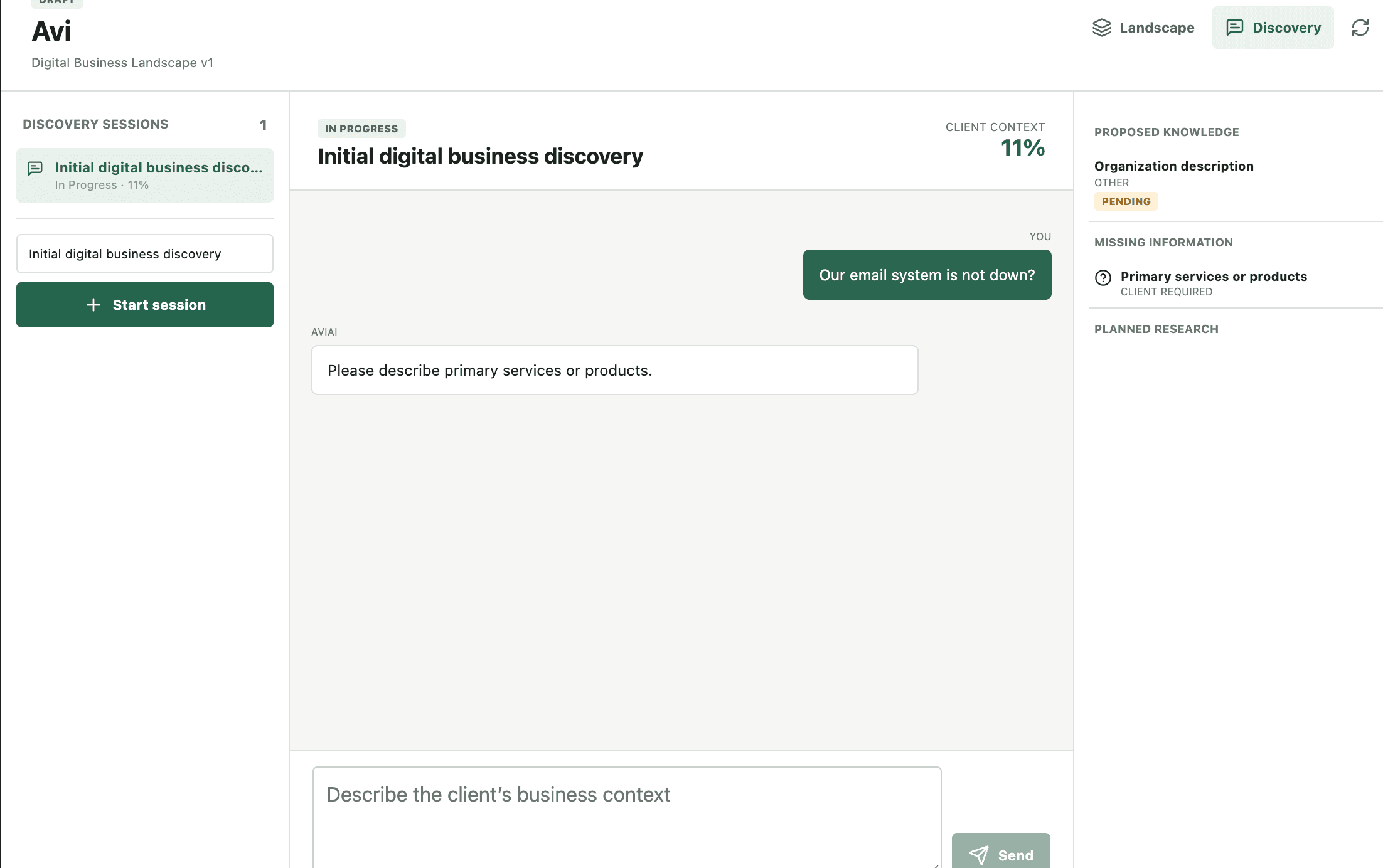The width and height of the screenshot is (1383, 868).
Task: Focus the session name input field
Action: click(145, 254)
